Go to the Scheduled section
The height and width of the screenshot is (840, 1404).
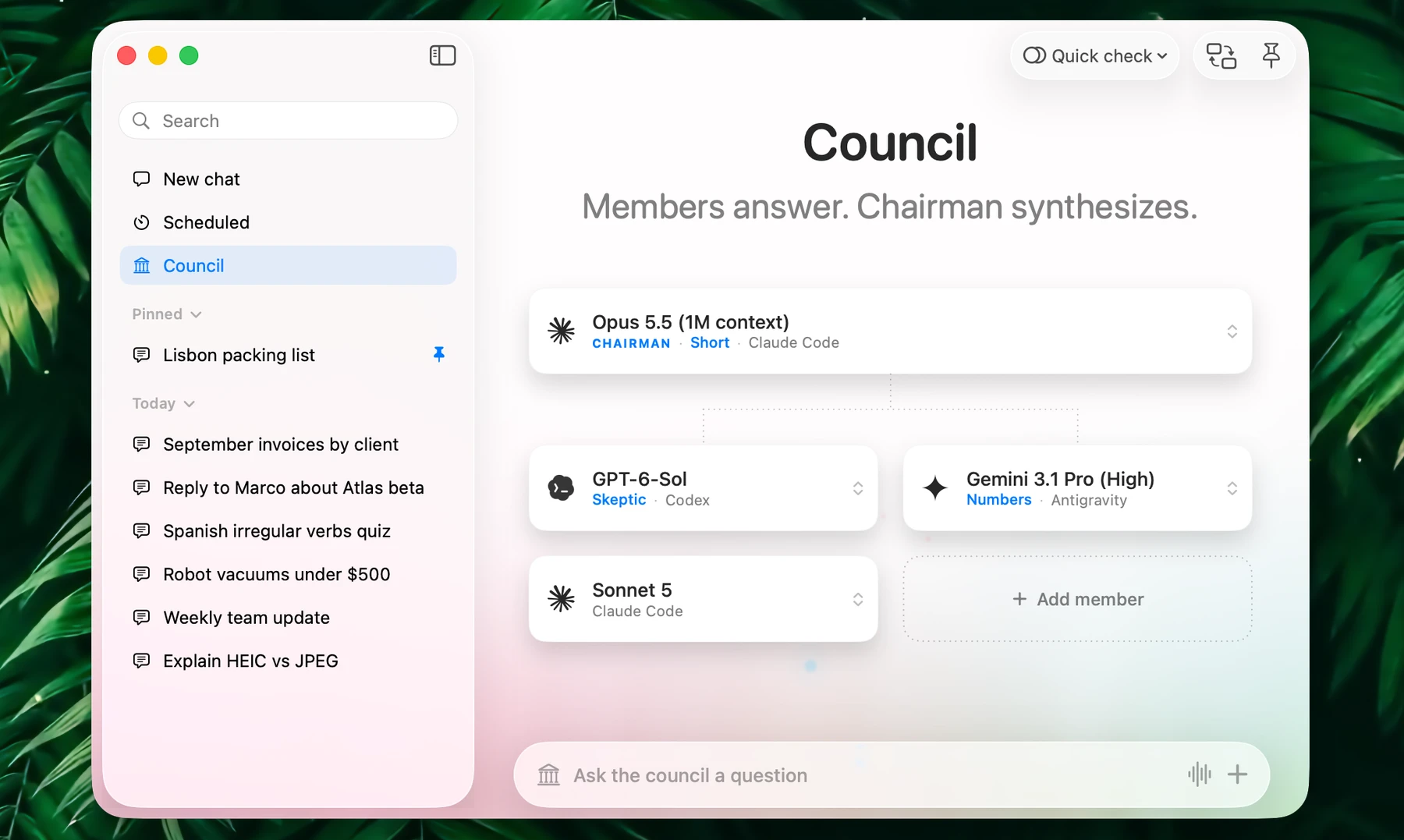coord(288,222)
